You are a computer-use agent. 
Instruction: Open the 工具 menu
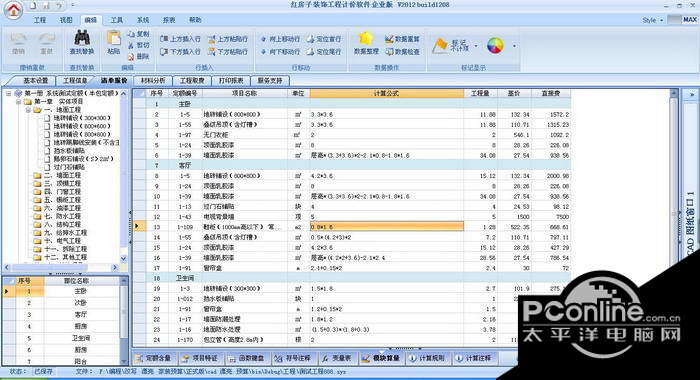(117, 20)
